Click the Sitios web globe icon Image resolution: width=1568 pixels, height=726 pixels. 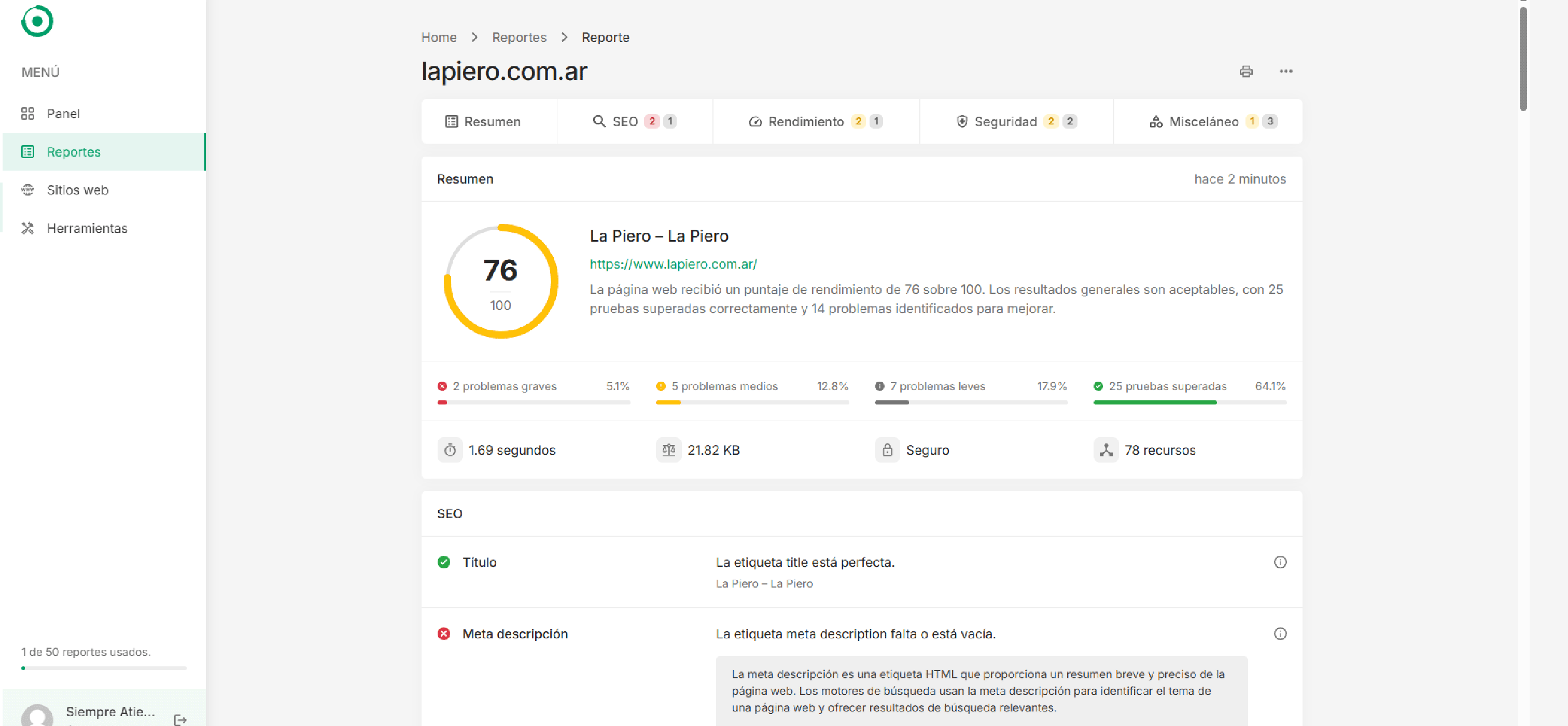[28, 190]
